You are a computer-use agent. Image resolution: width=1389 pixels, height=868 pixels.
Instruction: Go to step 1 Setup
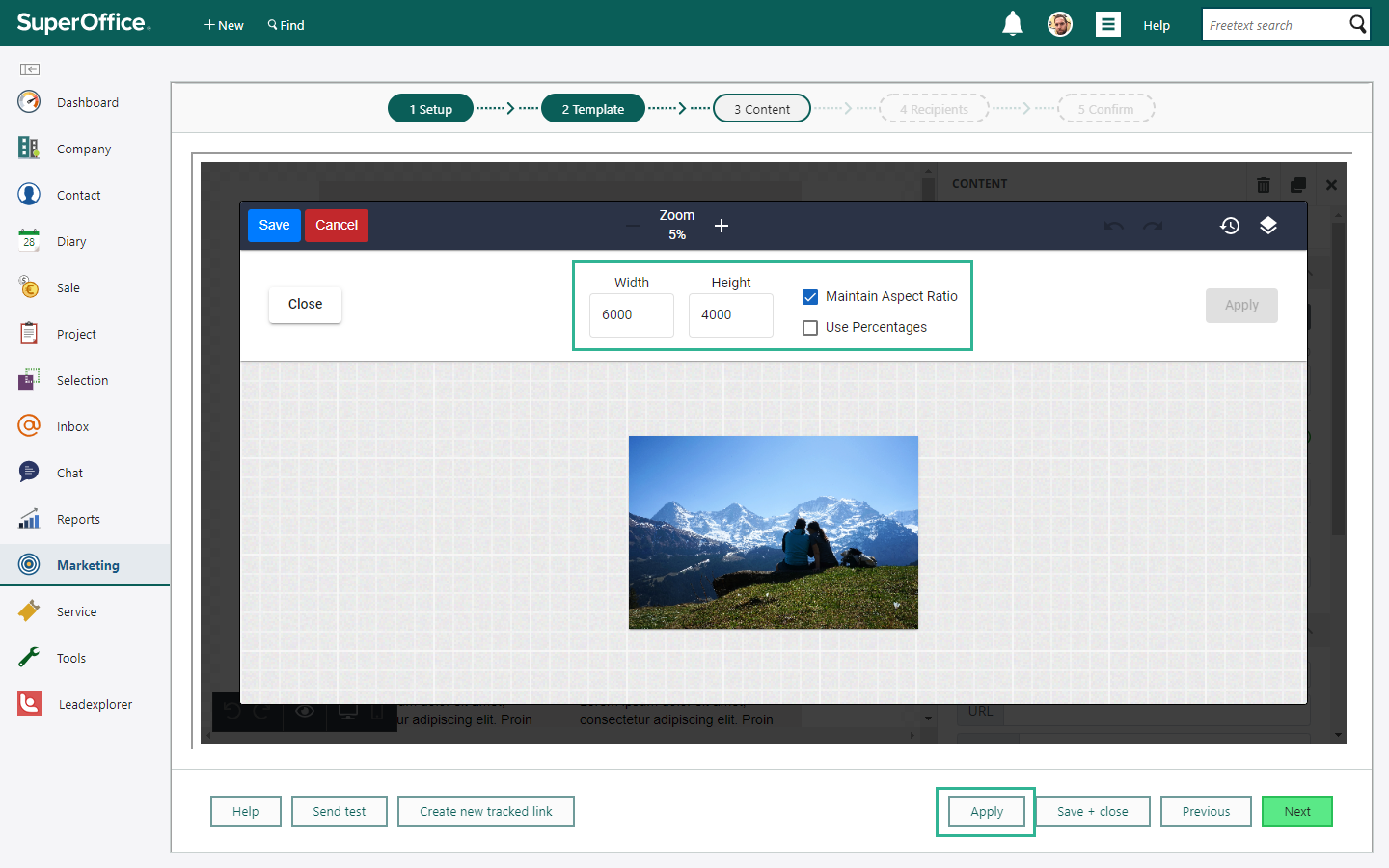pos(430,109)
